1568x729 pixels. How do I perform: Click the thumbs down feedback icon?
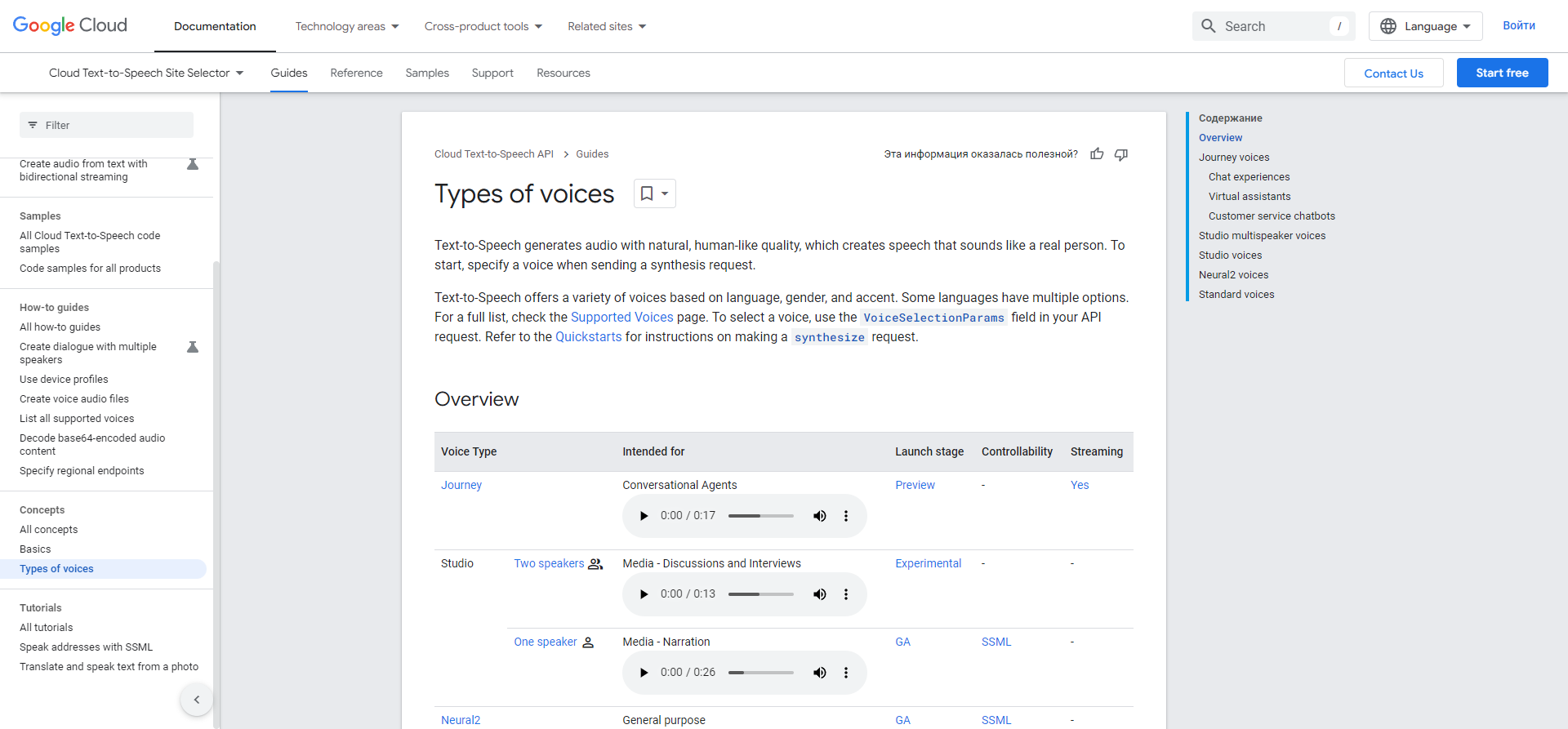click(x=1121, y=154)
